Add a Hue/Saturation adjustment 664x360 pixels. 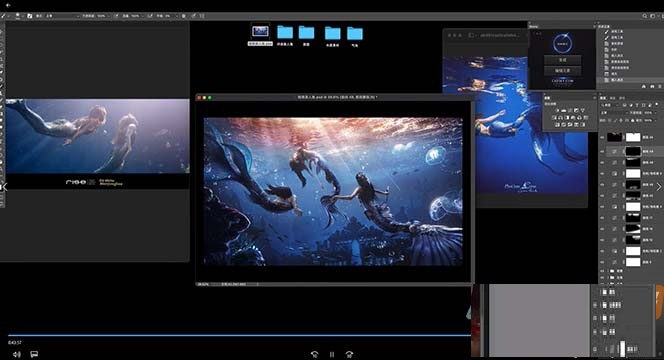tap(554, 118)
